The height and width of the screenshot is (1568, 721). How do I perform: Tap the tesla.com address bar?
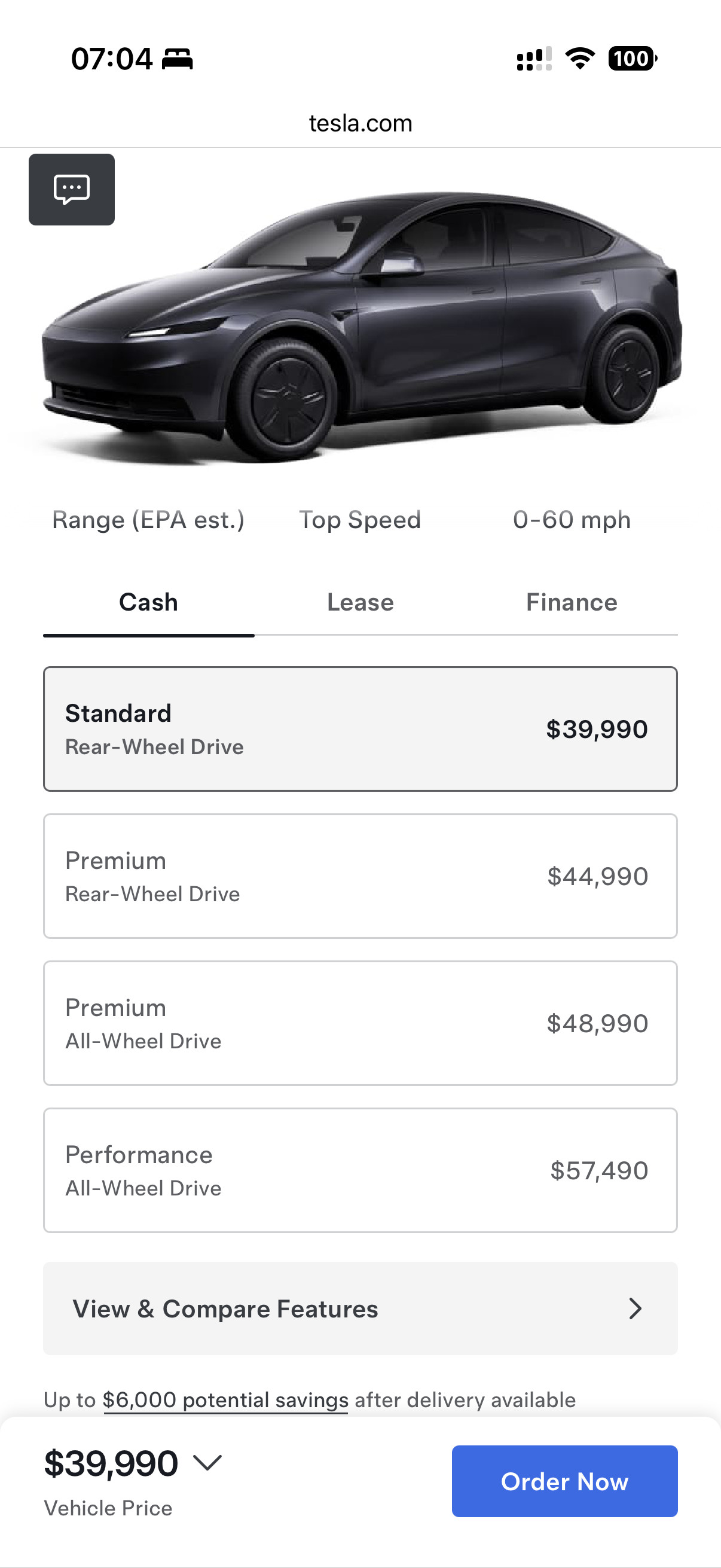[360, 123]
